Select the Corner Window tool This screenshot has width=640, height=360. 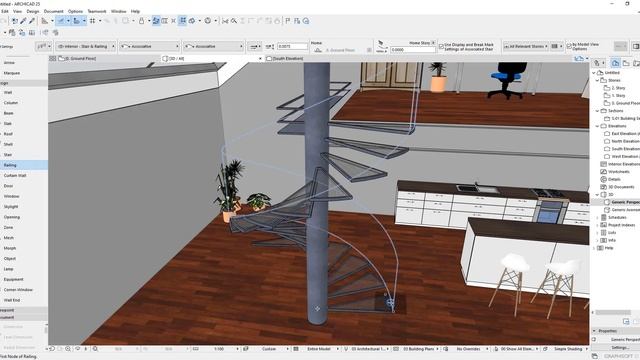click(x=18, y=290)
